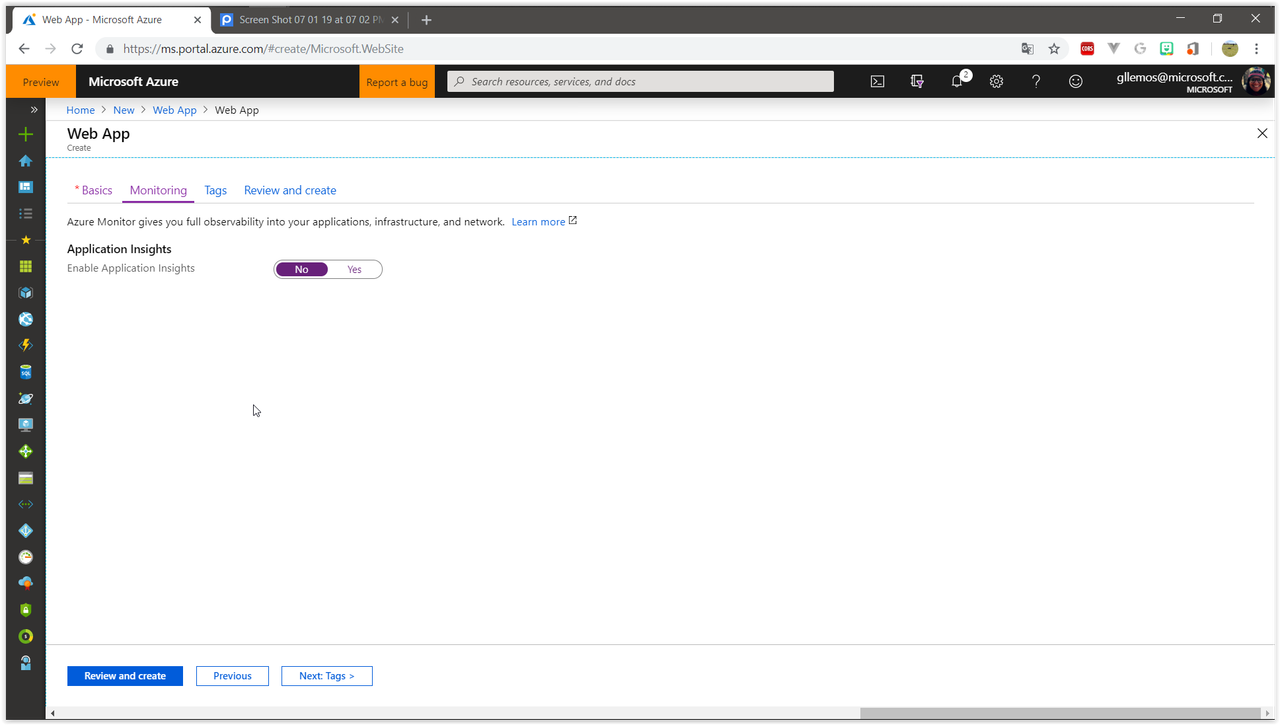Click the browser back arrow

(x=24, y=48)
